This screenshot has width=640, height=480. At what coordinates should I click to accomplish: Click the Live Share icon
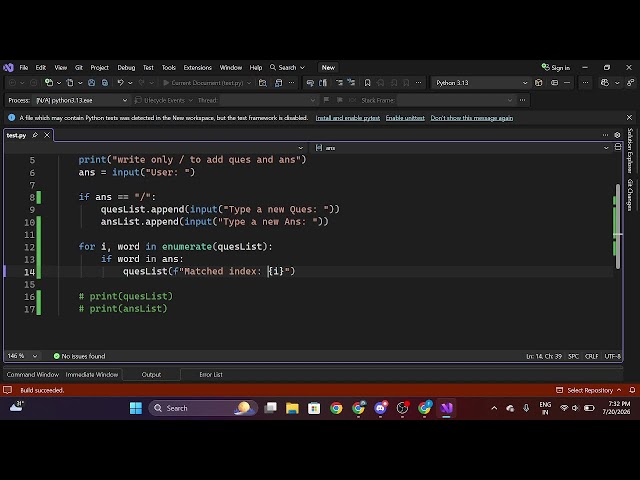click(x=631, y=83)
